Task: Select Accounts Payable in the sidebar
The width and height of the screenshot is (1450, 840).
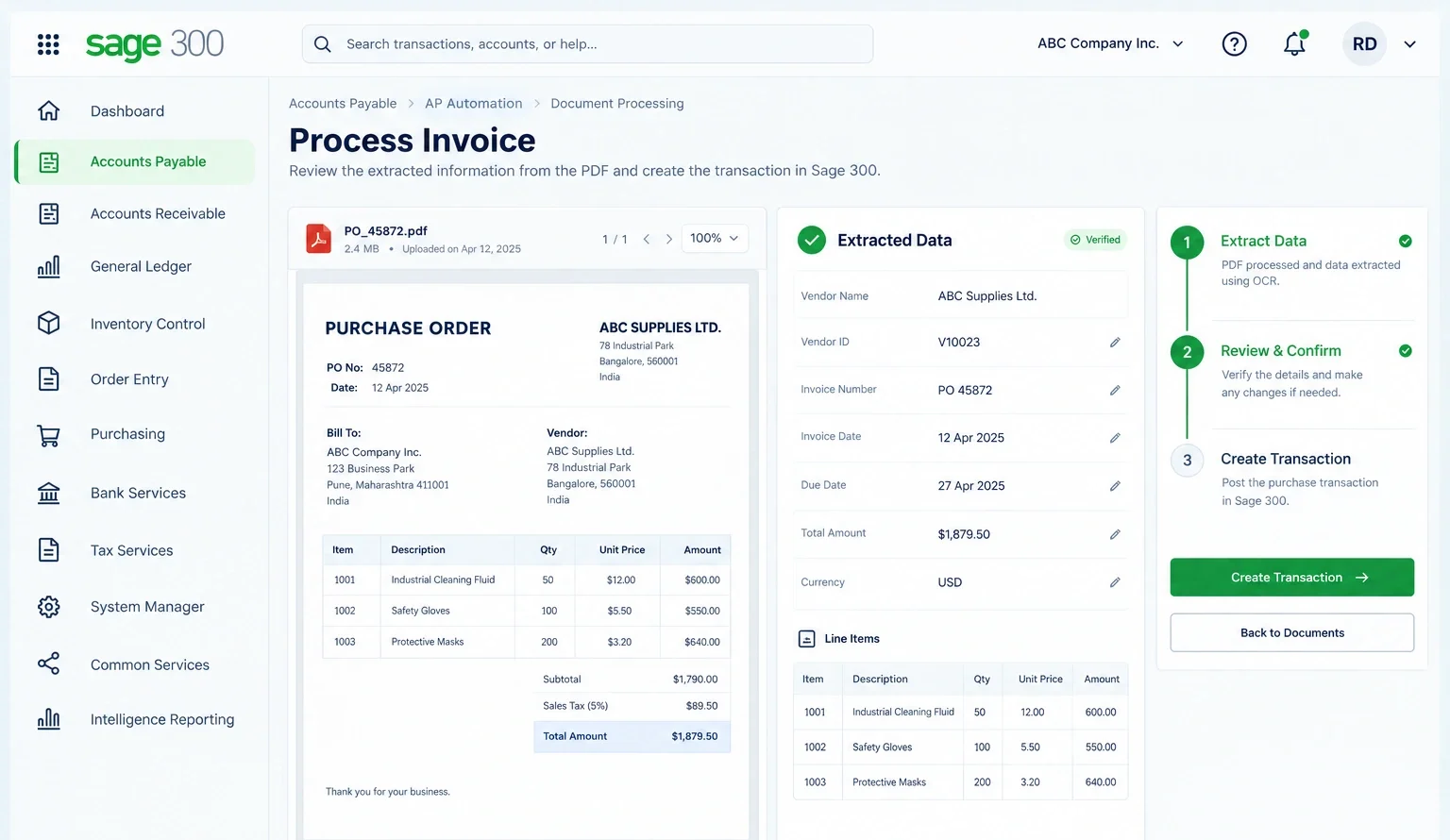Action: (135, 162)
